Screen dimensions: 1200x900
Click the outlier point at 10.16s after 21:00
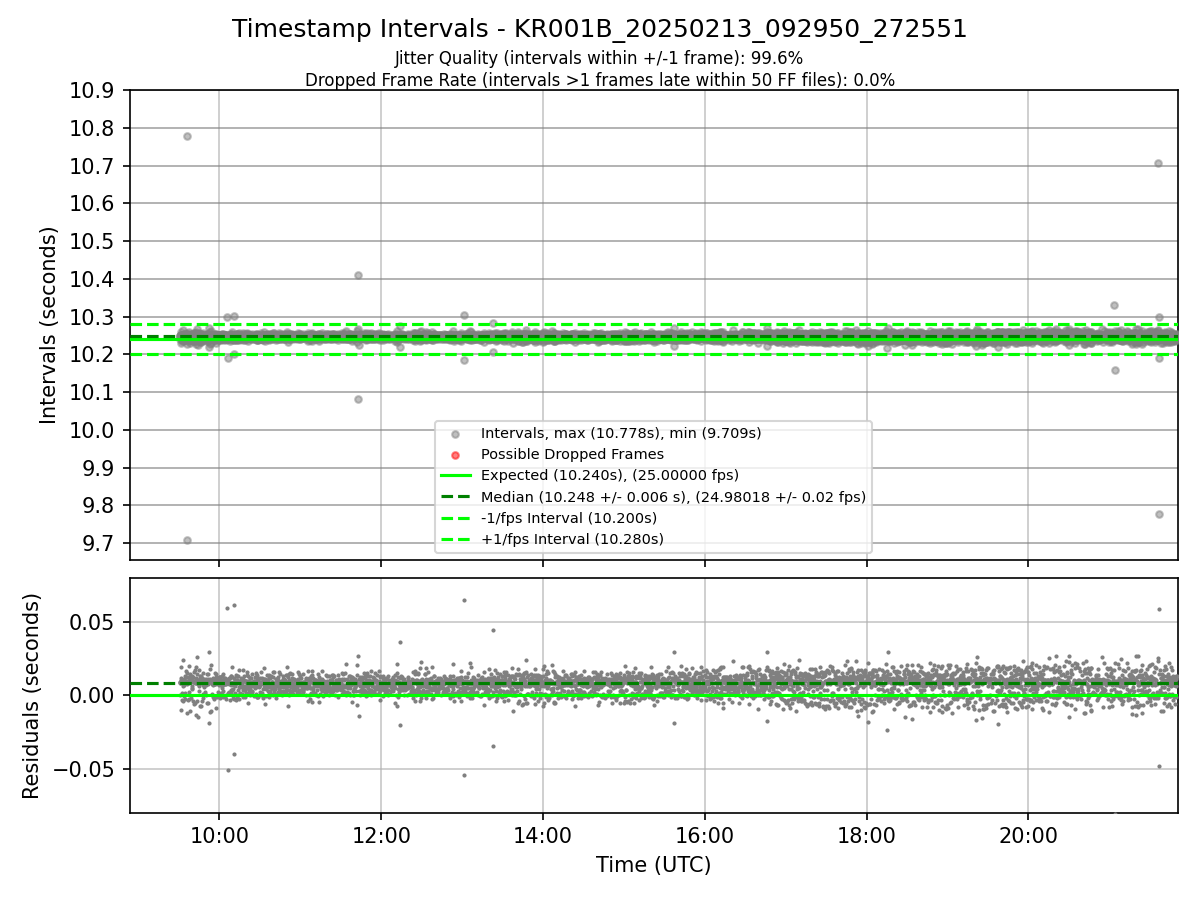[1115, 370]
